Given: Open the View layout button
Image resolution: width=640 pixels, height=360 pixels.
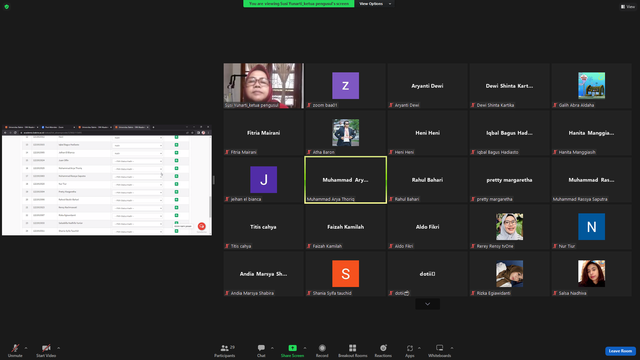Looking at the screenshot, I should (x=628, y=7).
